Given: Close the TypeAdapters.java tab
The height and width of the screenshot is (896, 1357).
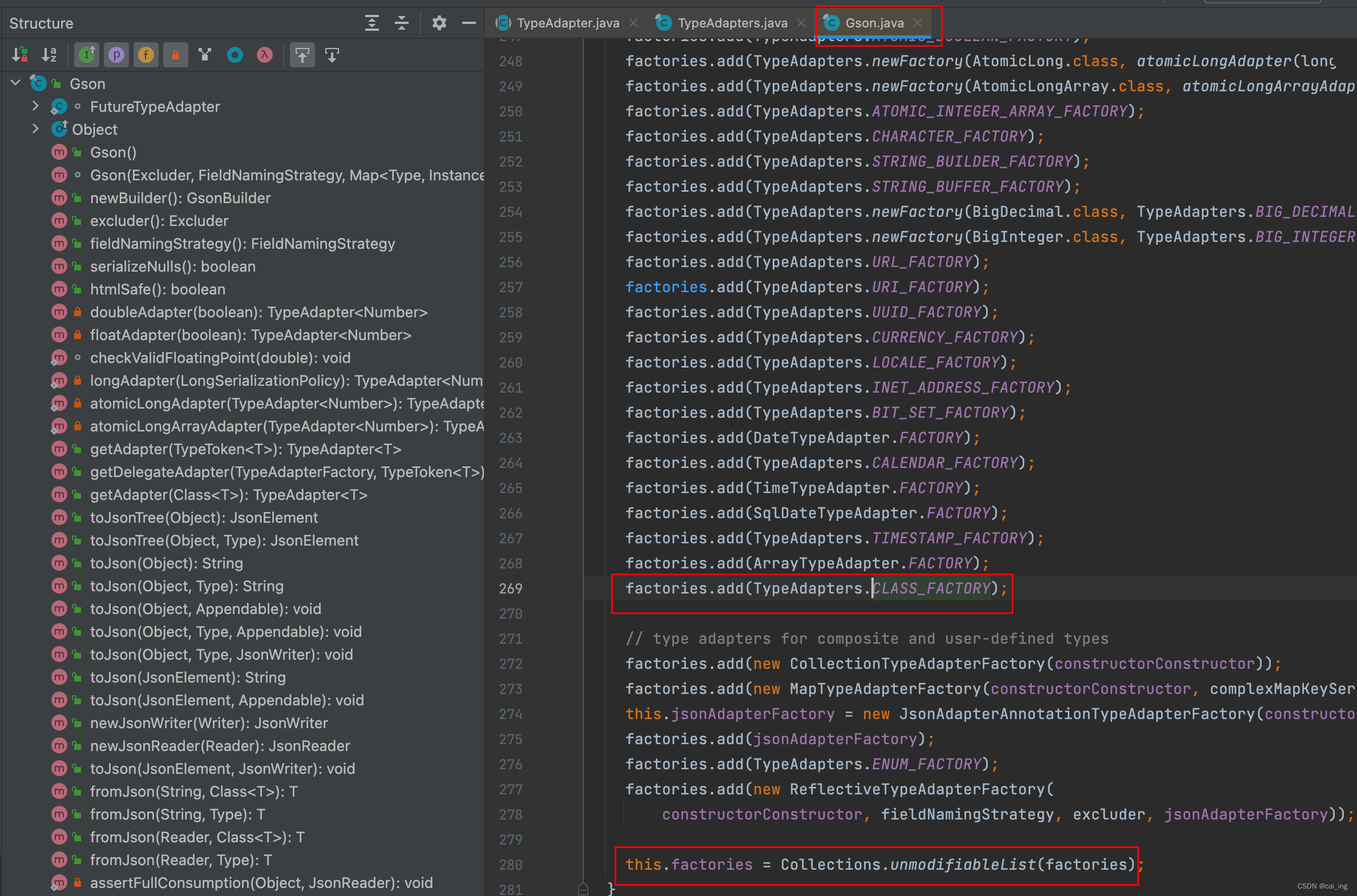Looking at the screenshot, I should coord(801,23).
